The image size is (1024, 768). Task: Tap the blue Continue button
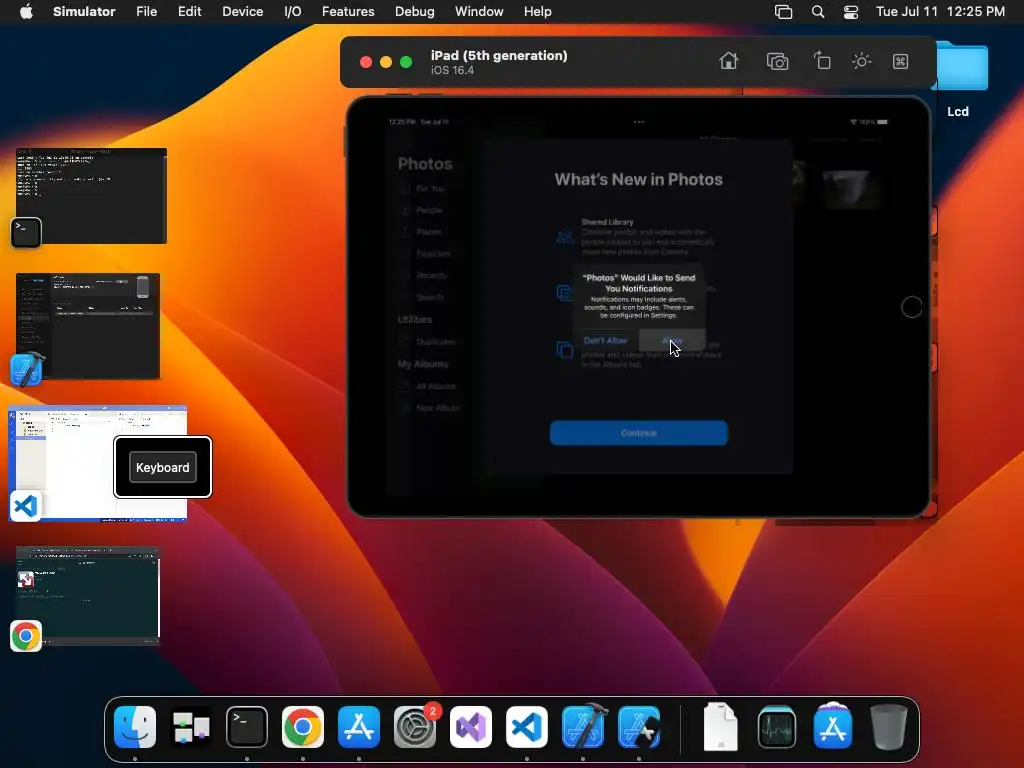(639, 433)
